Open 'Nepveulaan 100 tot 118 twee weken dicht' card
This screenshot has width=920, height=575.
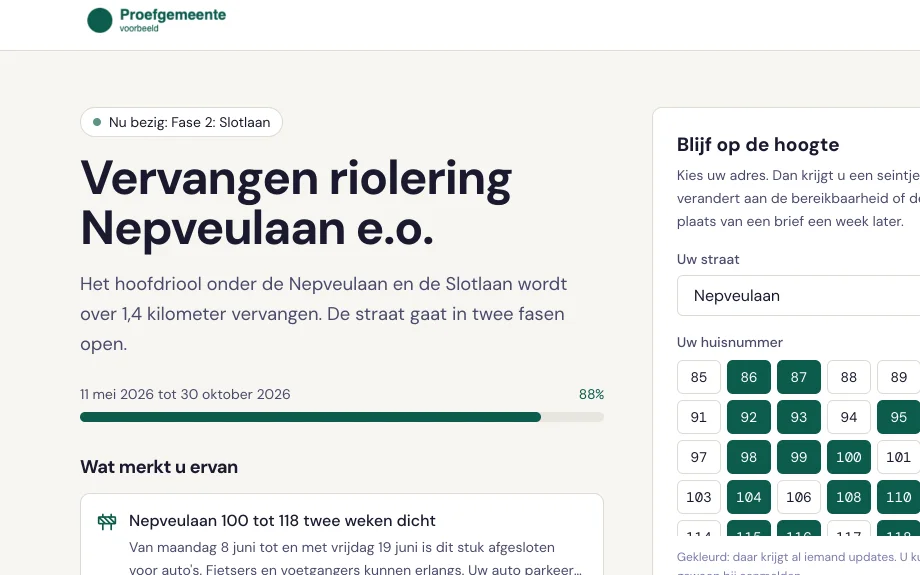pyautogui.click(x=342, y=535)
